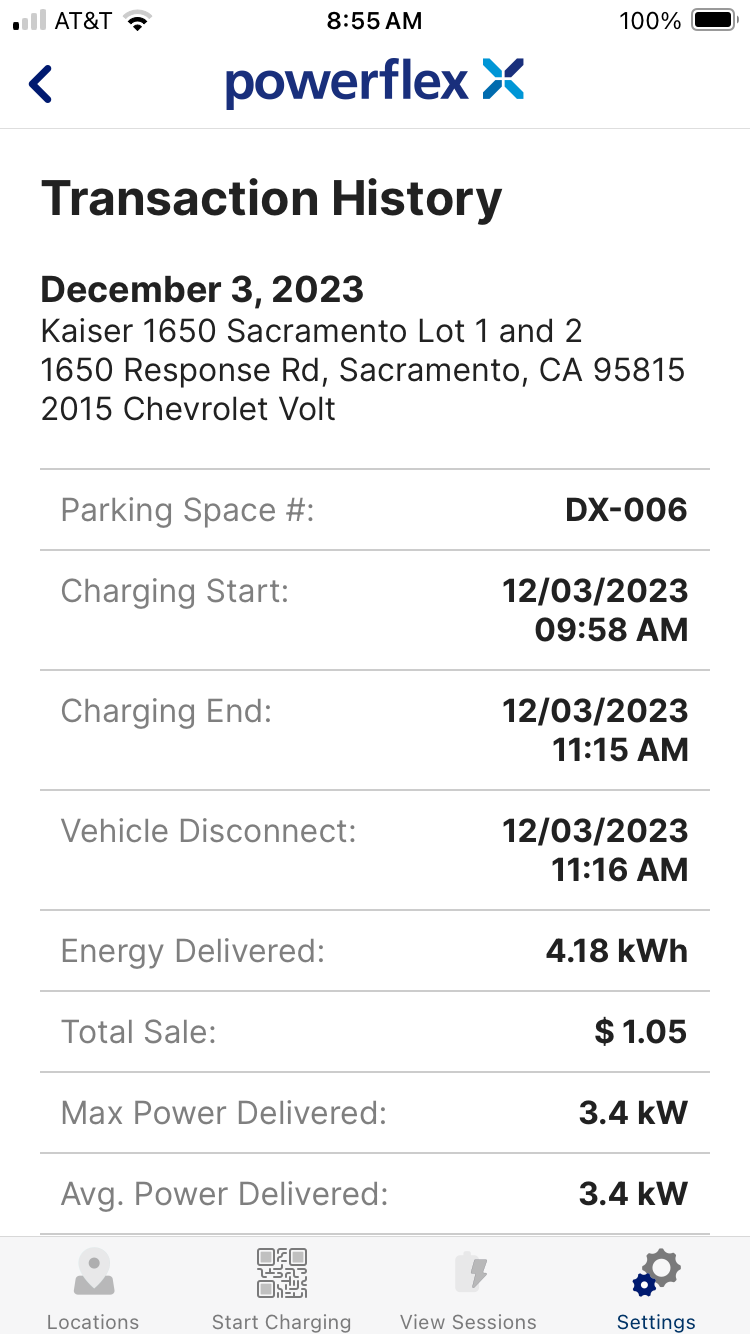This screenshot has height=1334, width=750.
Task: Tap the View Sessions battery icon
Action: (468, 1272)
